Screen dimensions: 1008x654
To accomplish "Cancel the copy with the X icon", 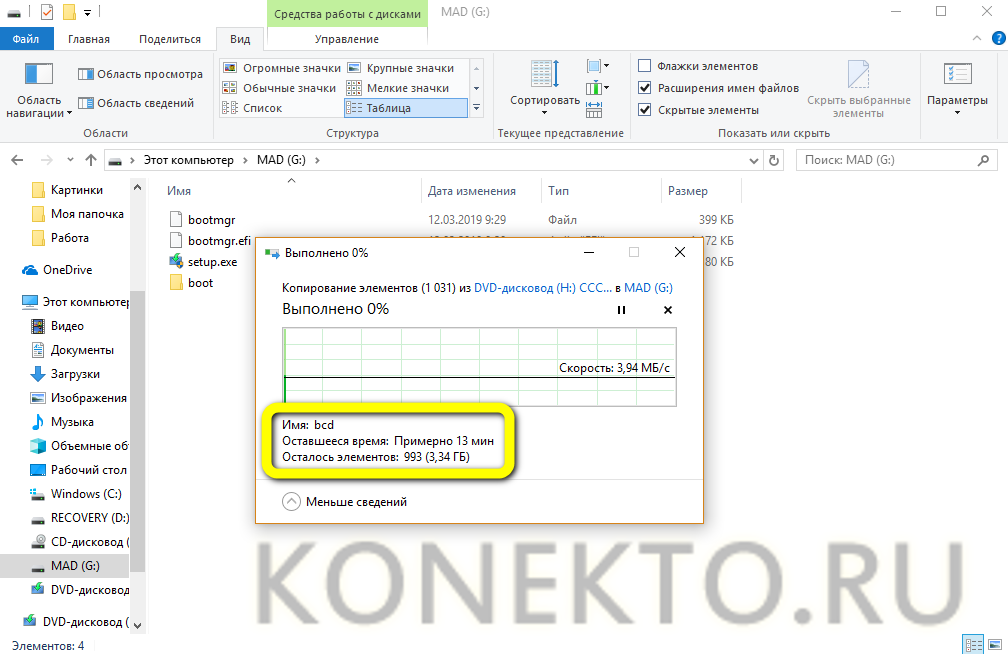I will (668, 310).
